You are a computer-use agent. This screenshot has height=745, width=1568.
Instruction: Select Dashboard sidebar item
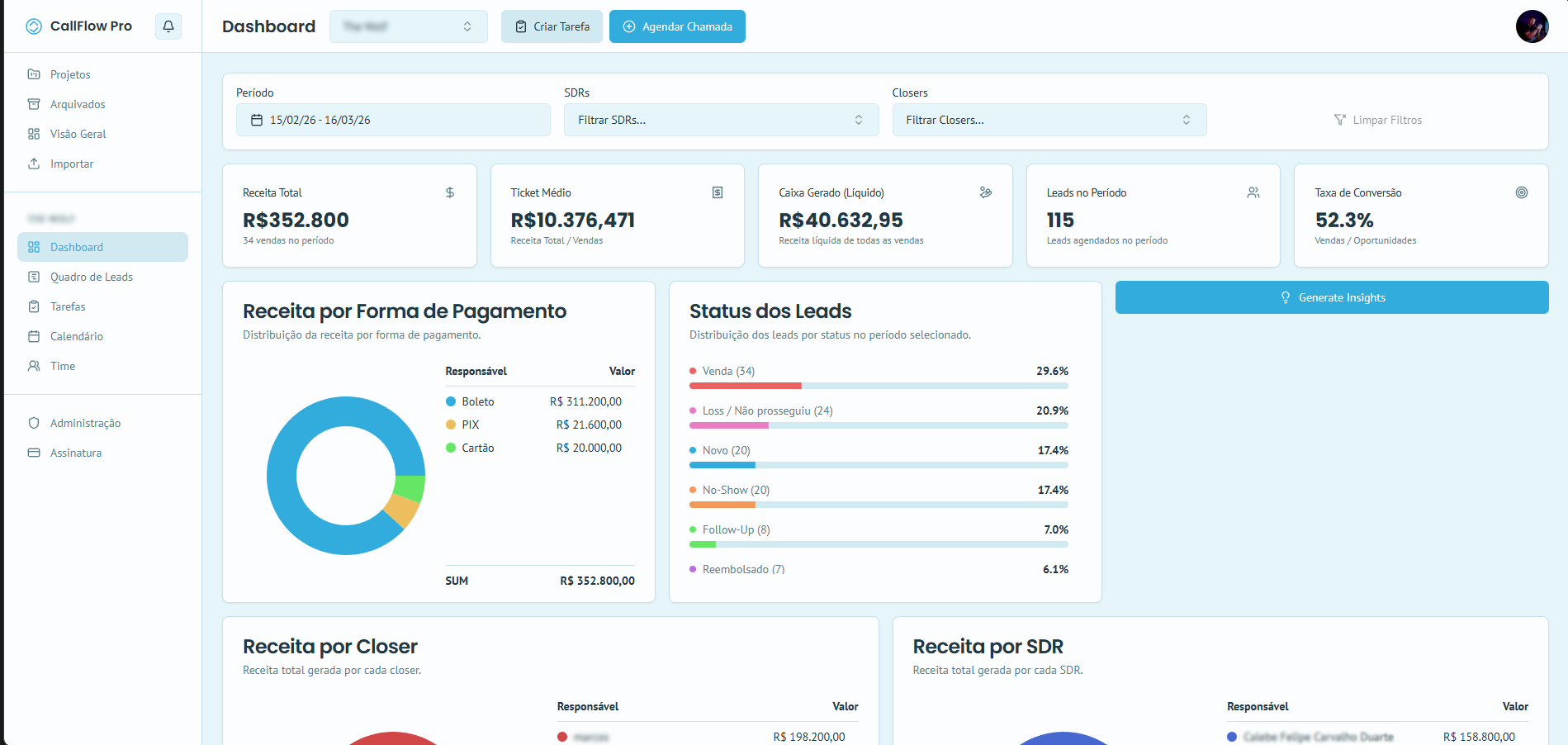[102, 247]
